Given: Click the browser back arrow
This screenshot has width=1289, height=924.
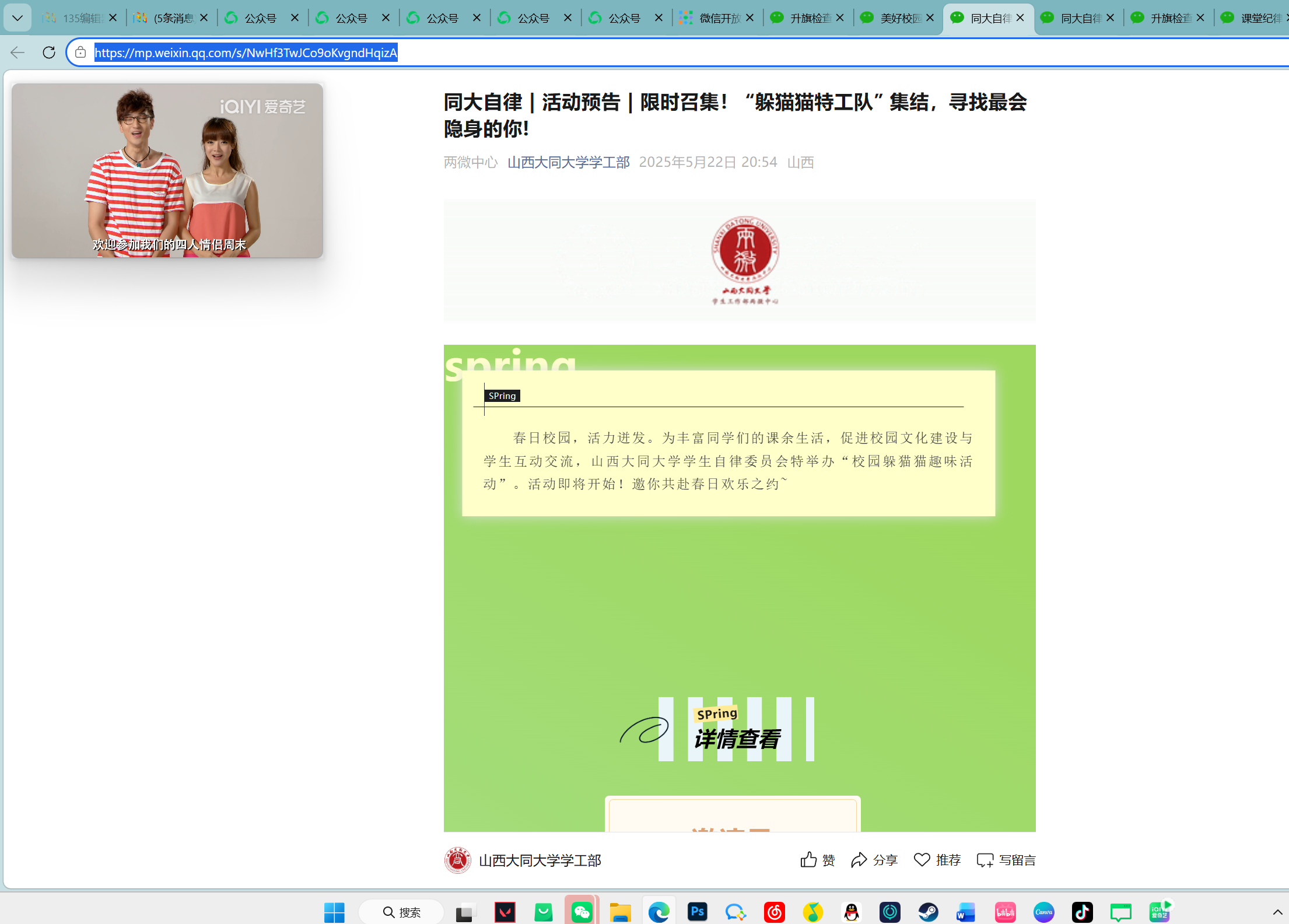Looking at the screenshot, I should [17, 52].
